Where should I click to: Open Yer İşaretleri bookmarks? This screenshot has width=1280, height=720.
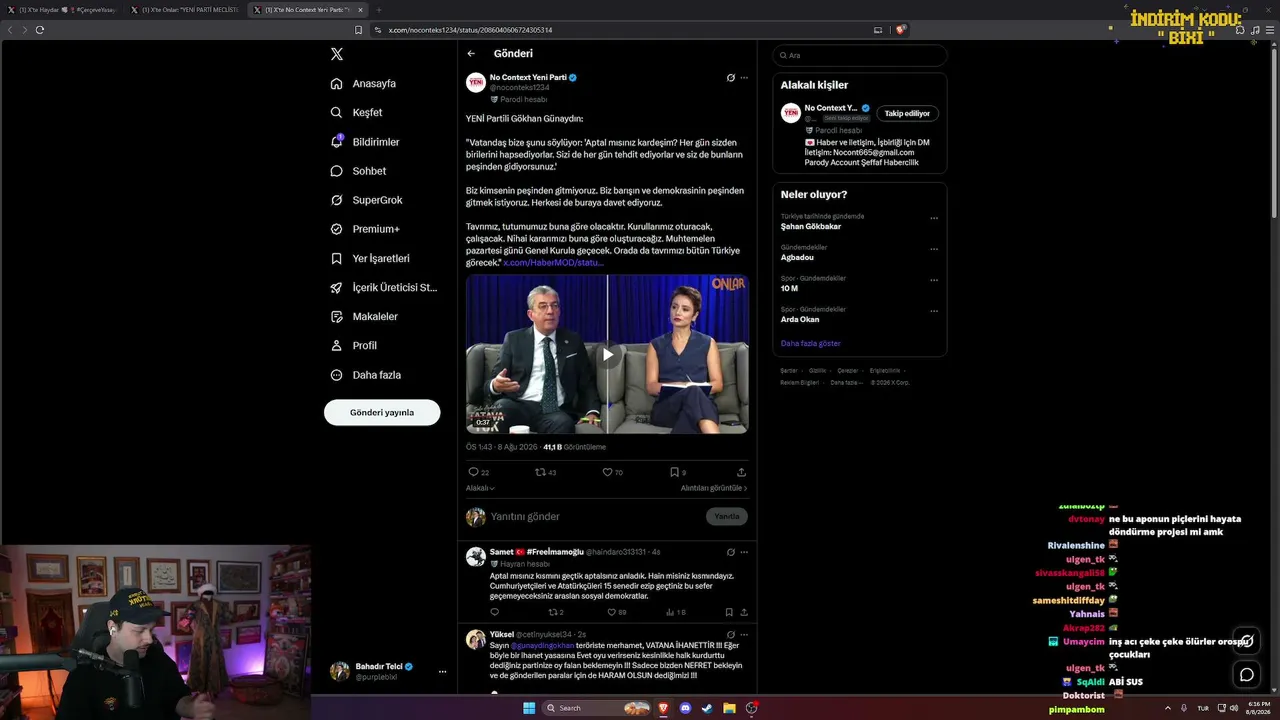coord(370,258)
